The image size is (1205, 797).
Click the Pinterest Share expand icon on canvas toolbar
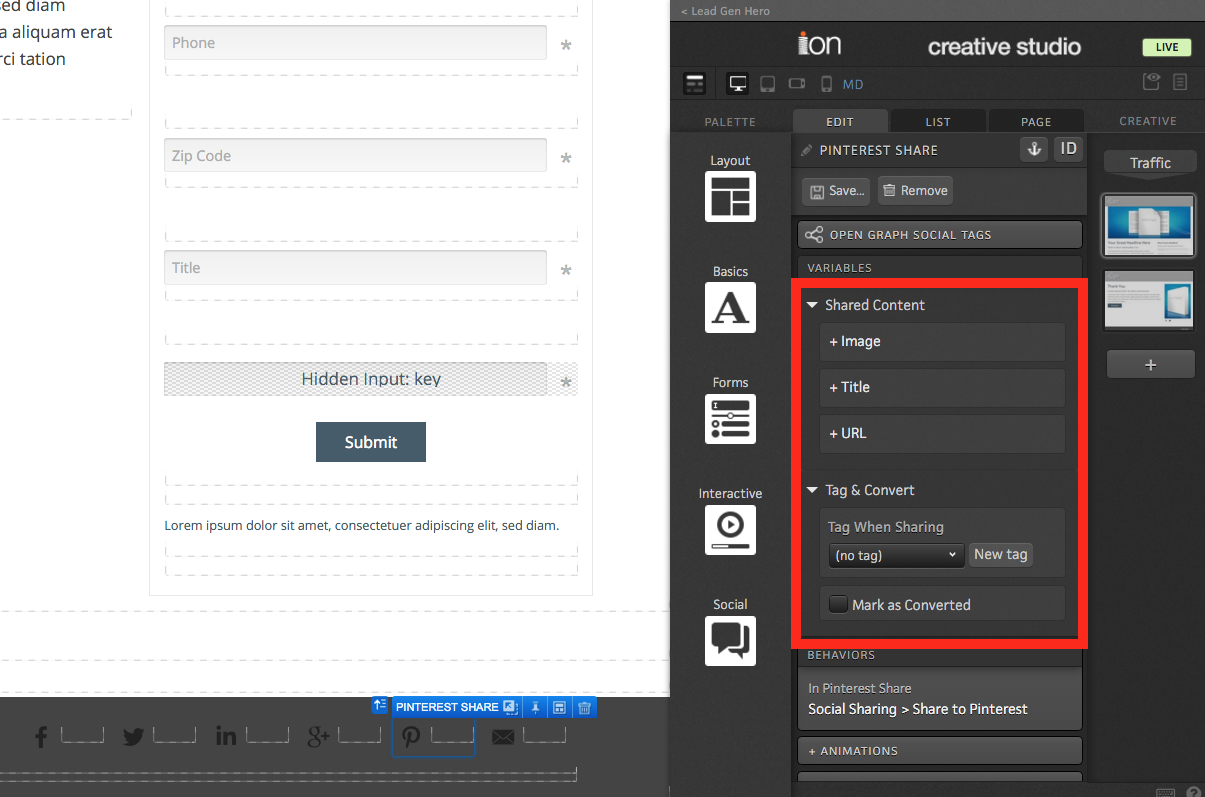510,707
